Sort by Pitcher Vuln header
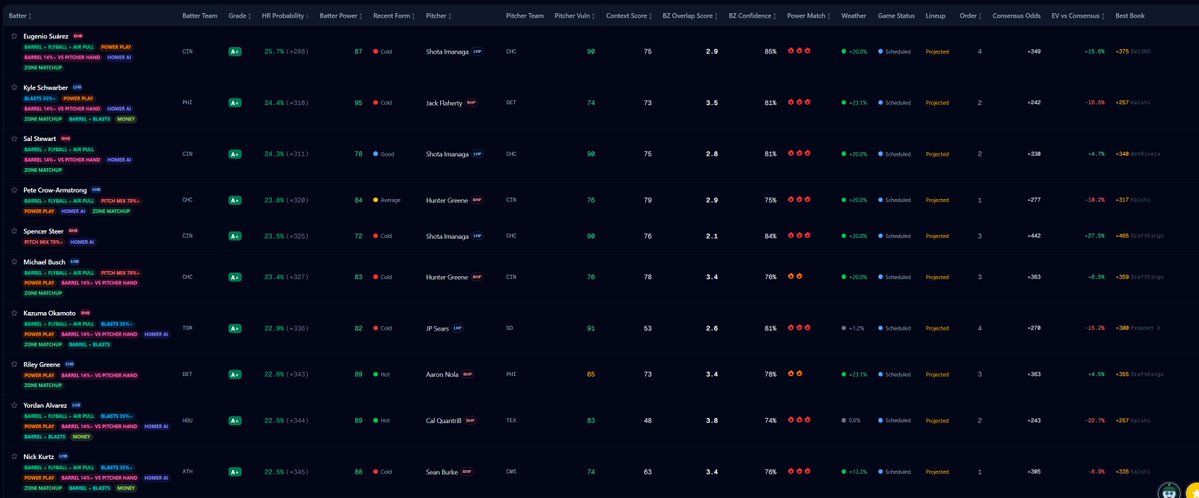Screen dimensions: 1199x498 [574, 15]
